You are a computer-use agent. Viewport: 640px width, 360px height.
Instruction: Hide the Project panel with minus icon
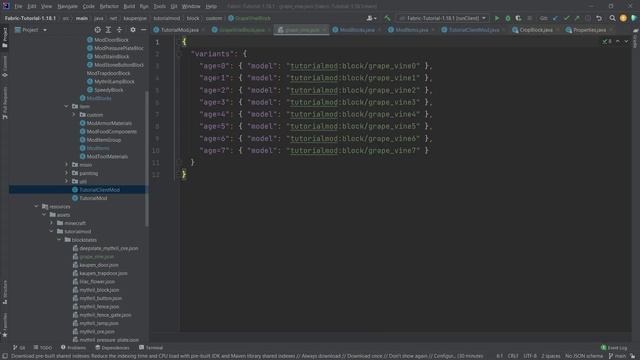[x=143, y=30]
